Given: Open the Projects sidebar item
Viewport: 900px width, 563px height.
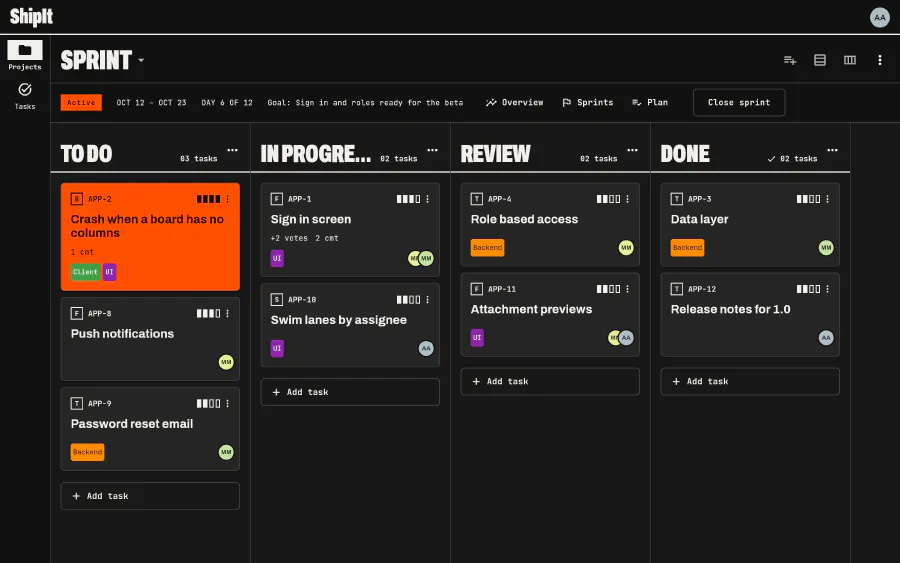Looking at the screenshot, I should [x=25, y=56].
